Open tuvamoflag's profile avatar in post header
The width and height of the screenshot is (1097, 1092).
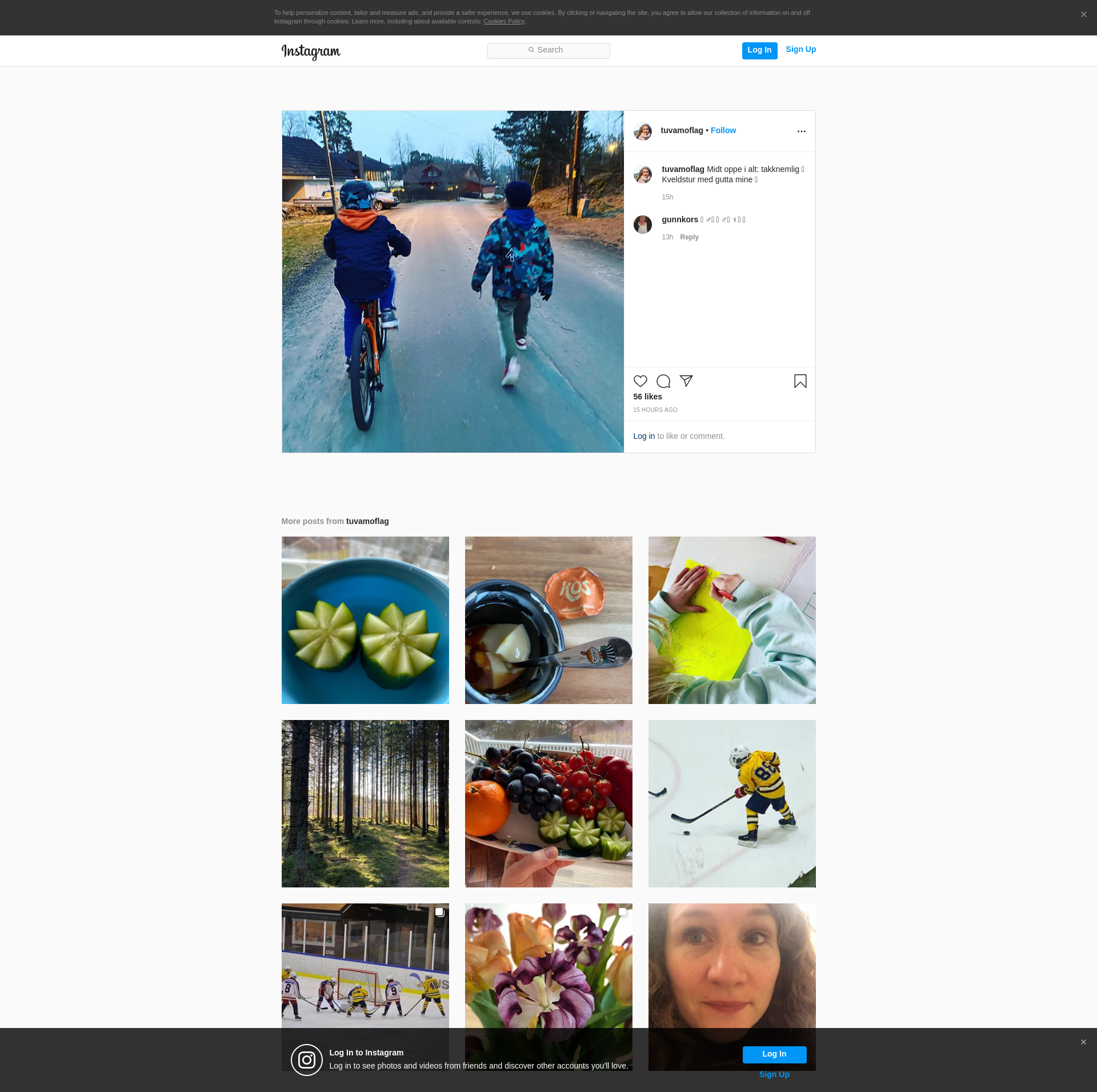point(643,131)
